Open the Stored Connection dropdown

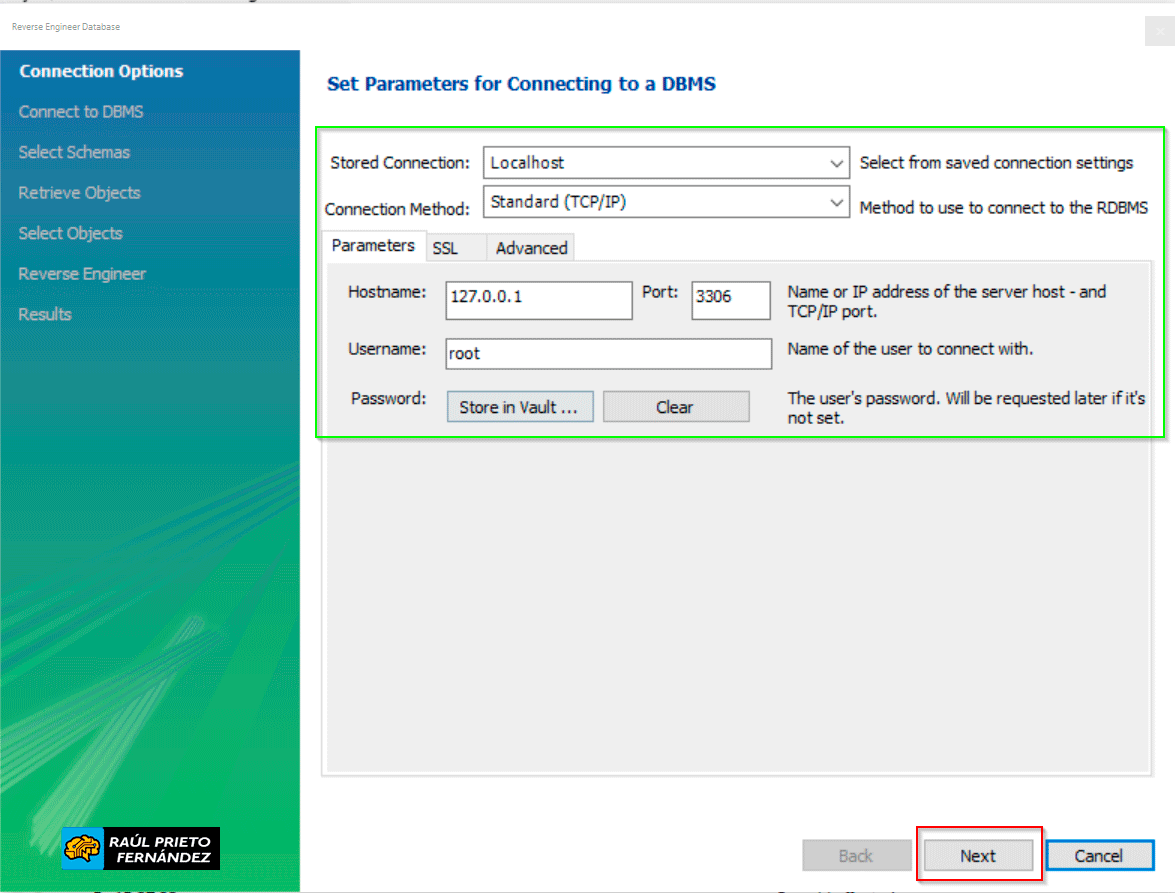click(x=665, y=163)
